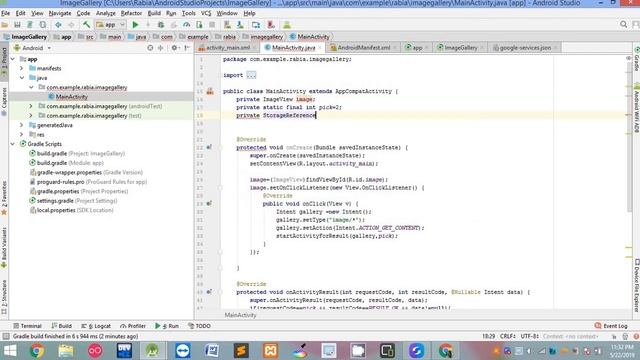
Task: Open the SDK Manager icon
Action: tap(240, 25)
